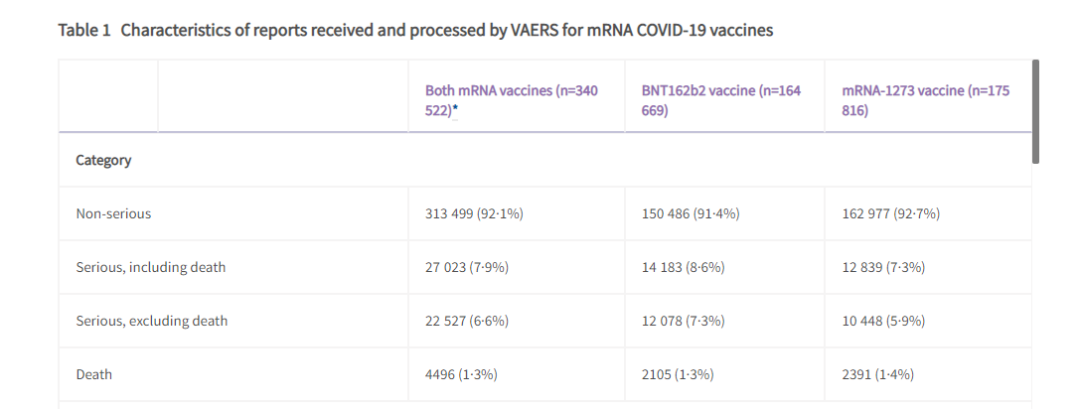Click the Serious, including death row label
Image resolution: width=1080 pixels, height=409 pixels.
pyautogui.click(x=150, y=267)
